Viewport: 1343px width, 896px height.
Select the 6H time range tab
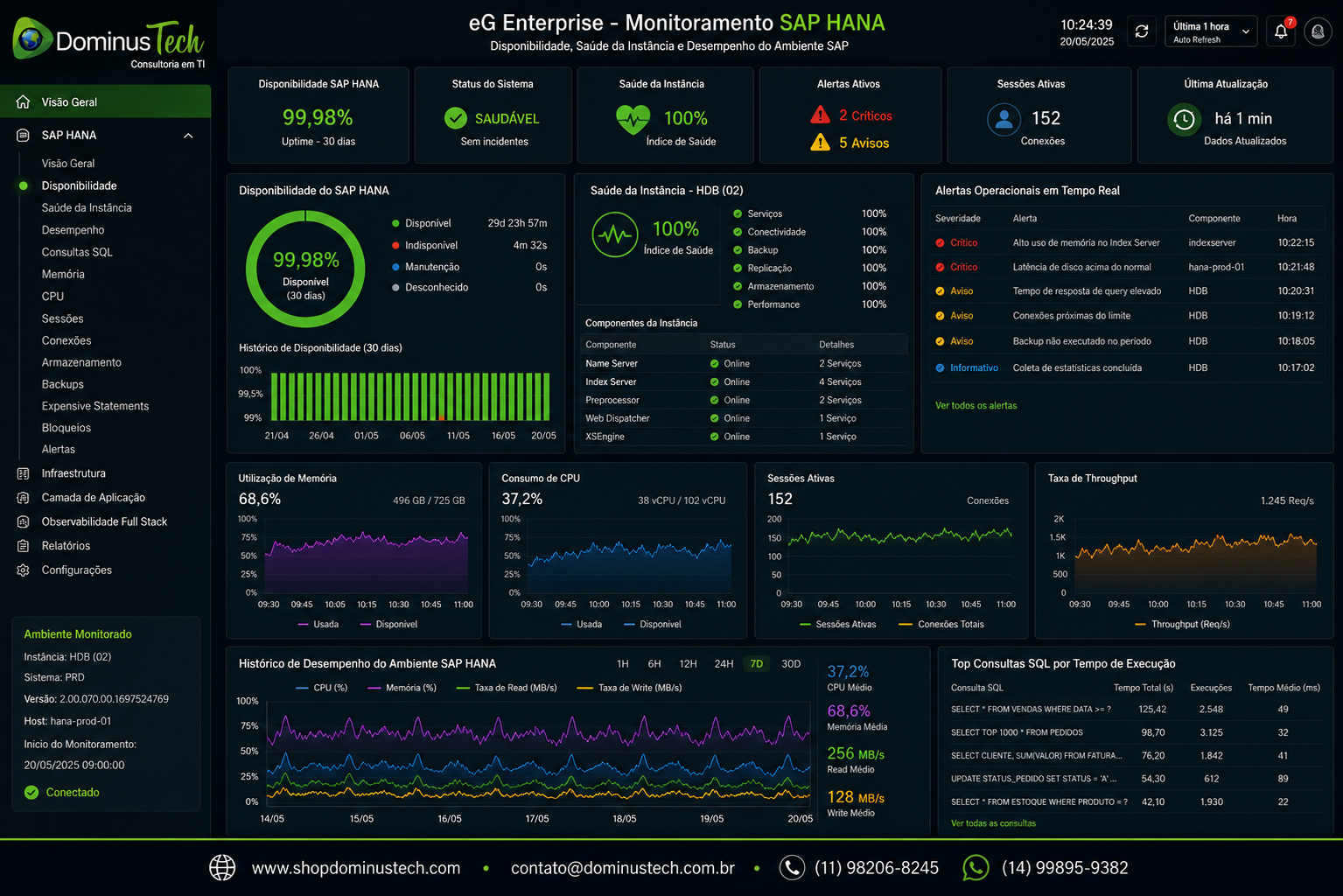pos(654,664)
